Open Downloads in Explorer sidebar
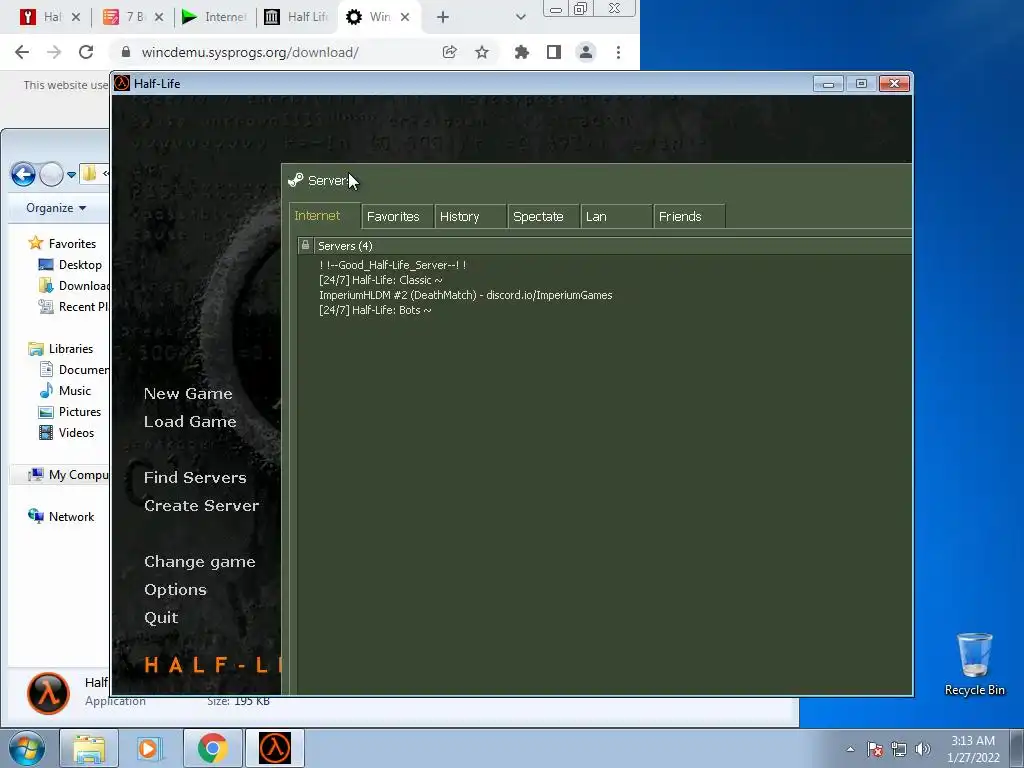 [x=74, y=285]
